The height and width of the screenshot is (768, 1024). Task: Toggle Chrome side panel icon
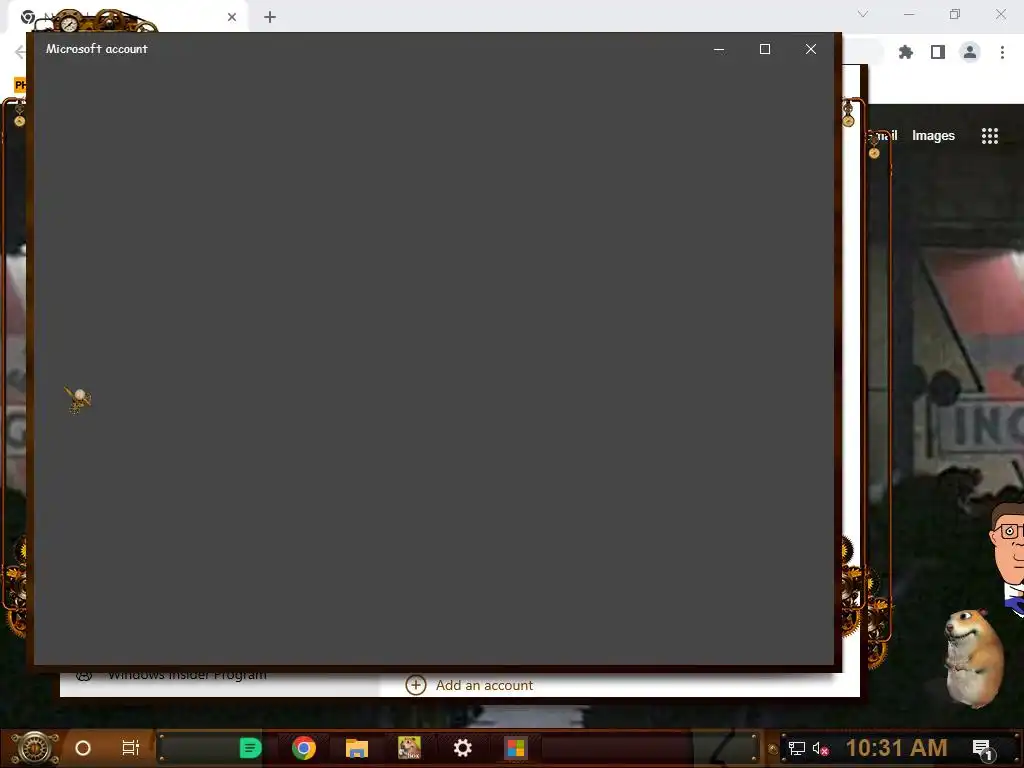(938, 52)
